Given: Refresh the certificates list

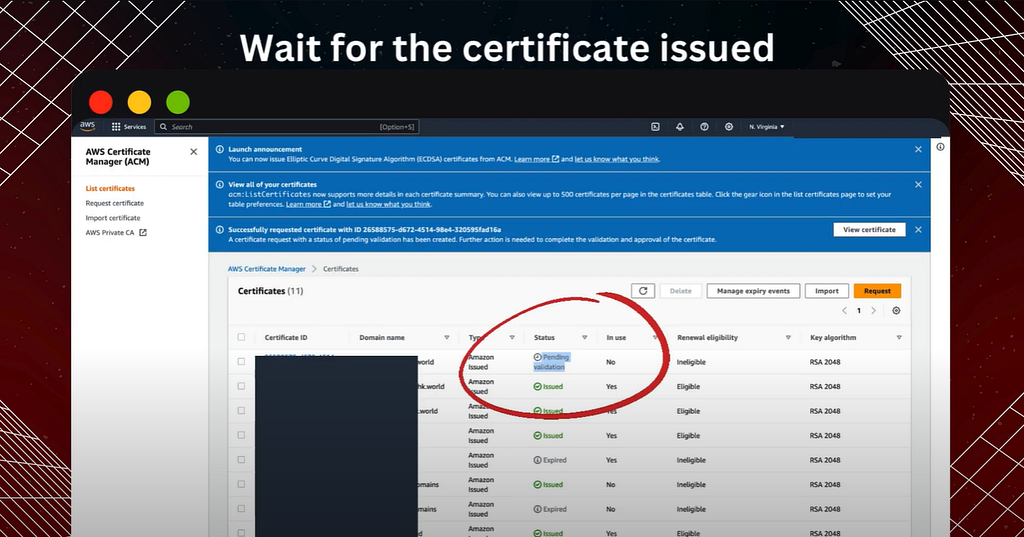Looking at the screenshot, I should [x=643, y=291].
